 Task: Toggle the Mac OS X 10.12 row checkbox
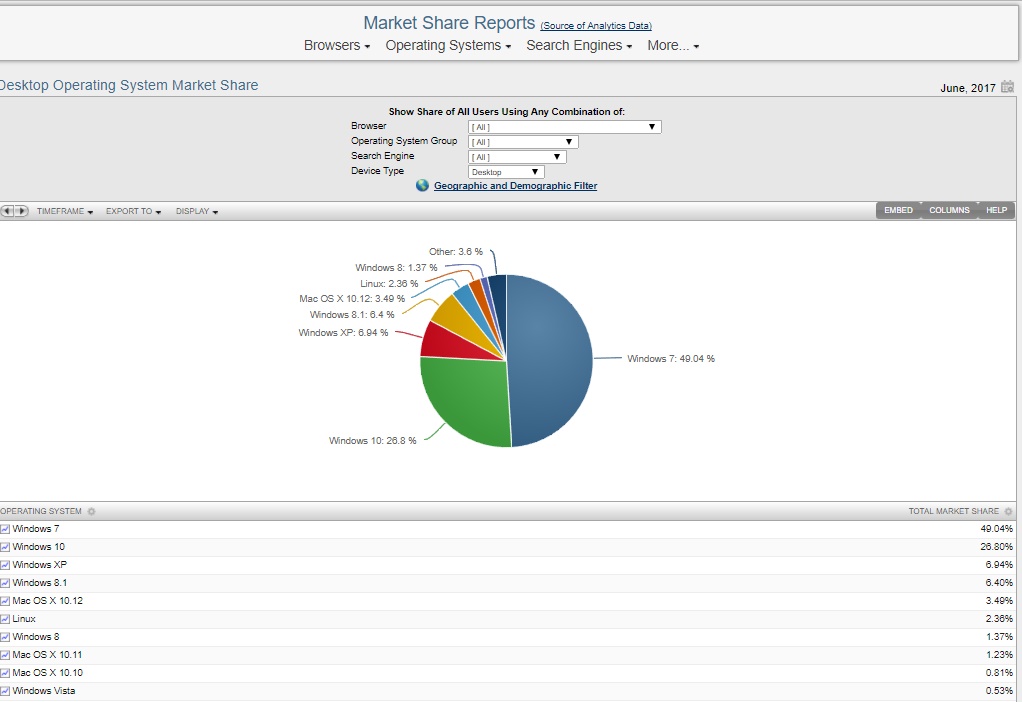point(5,601)
